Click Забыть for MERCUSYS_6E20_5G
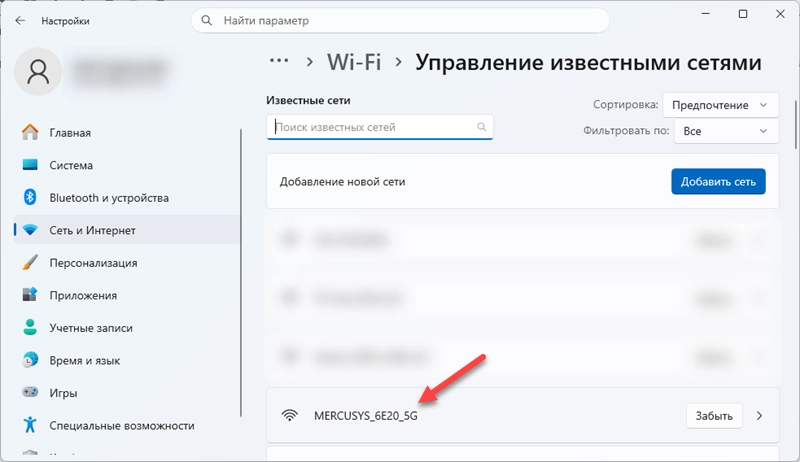The width and height of the screenshot is (800, 462). pyautogui.click(x=714, y=416)
